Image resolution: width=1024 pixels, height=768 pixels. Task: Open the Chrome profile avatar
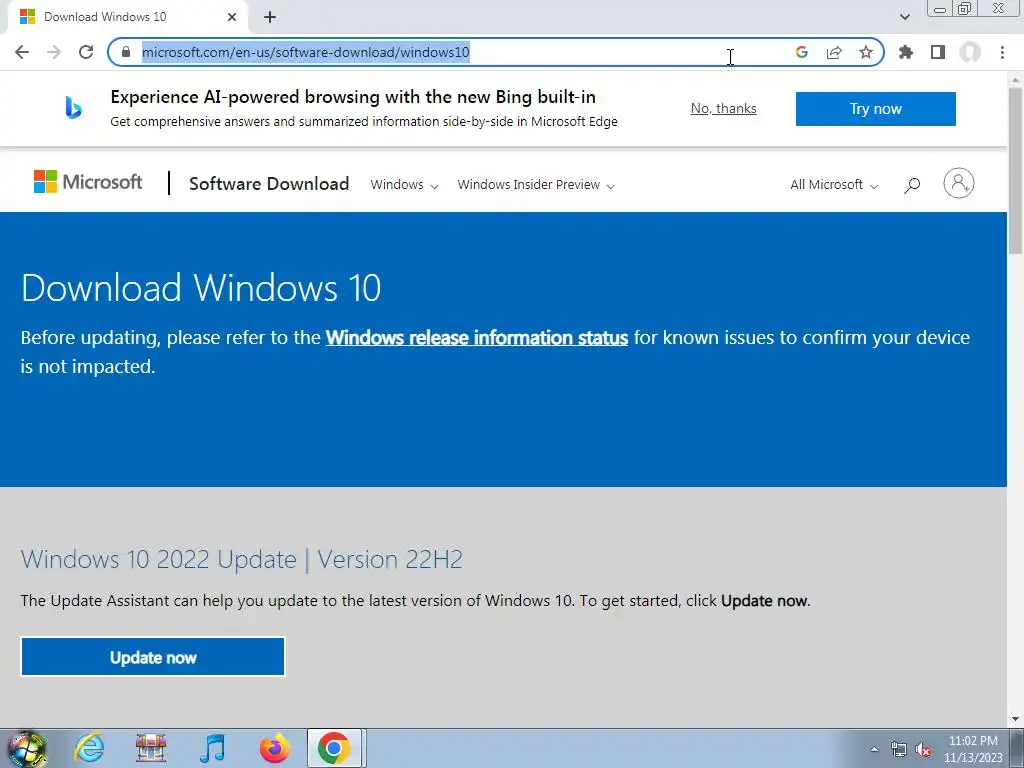point(970,52)
